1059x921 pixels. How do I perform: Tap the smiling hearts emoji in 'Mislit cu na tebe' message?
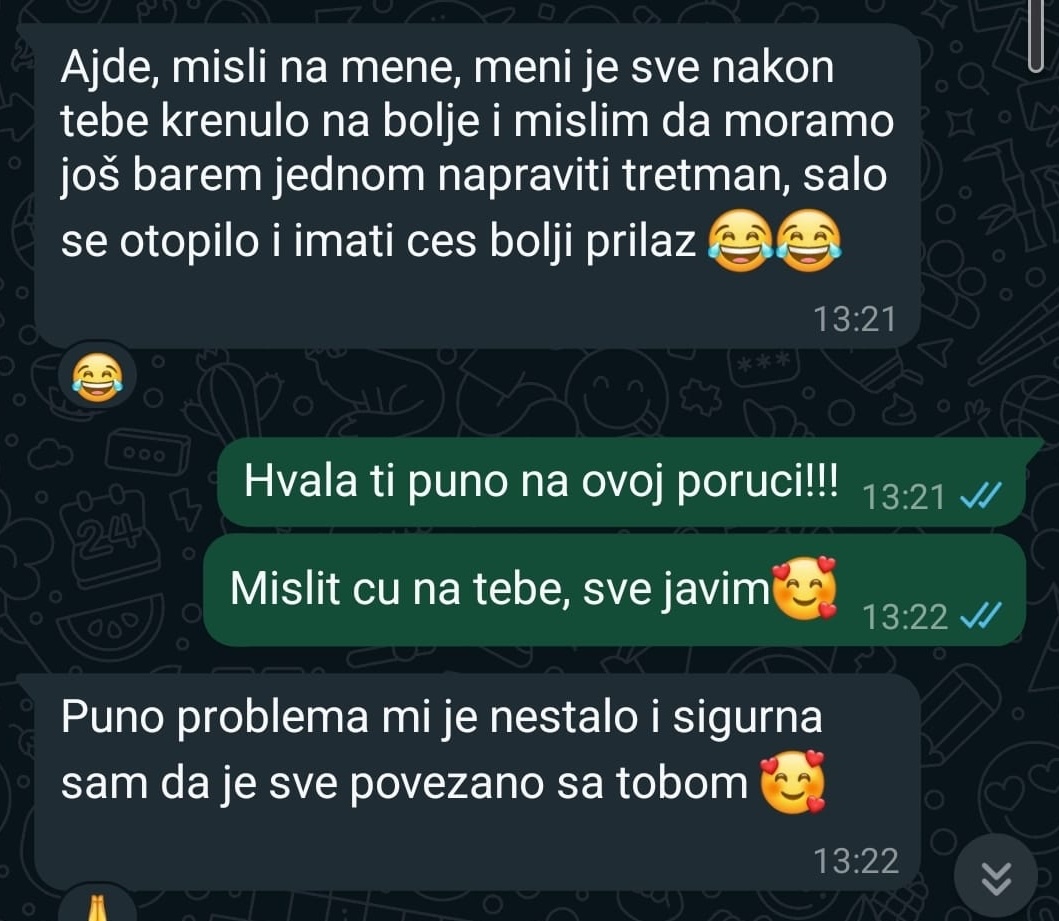[x=804, y=589]
